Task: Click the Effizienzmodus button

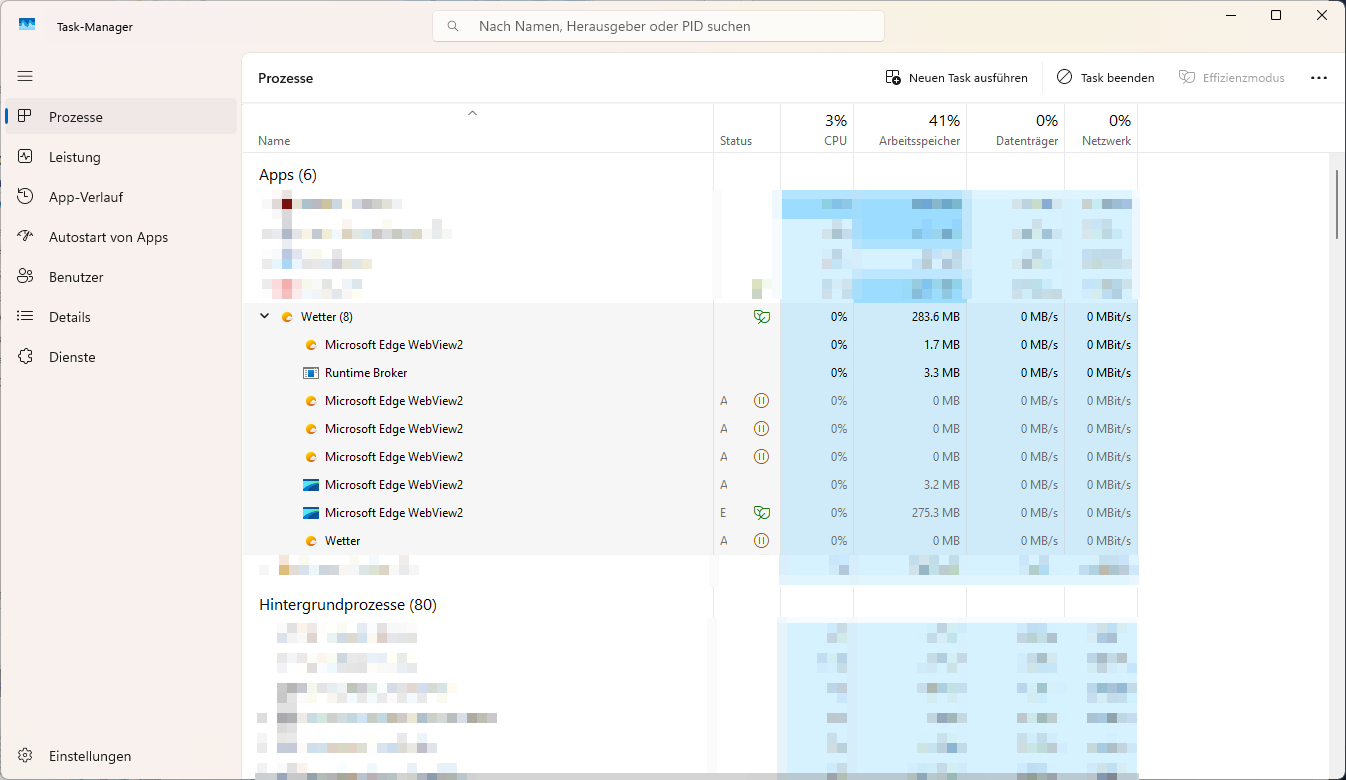Action: pyautogui.click(x=1232, y=77)
